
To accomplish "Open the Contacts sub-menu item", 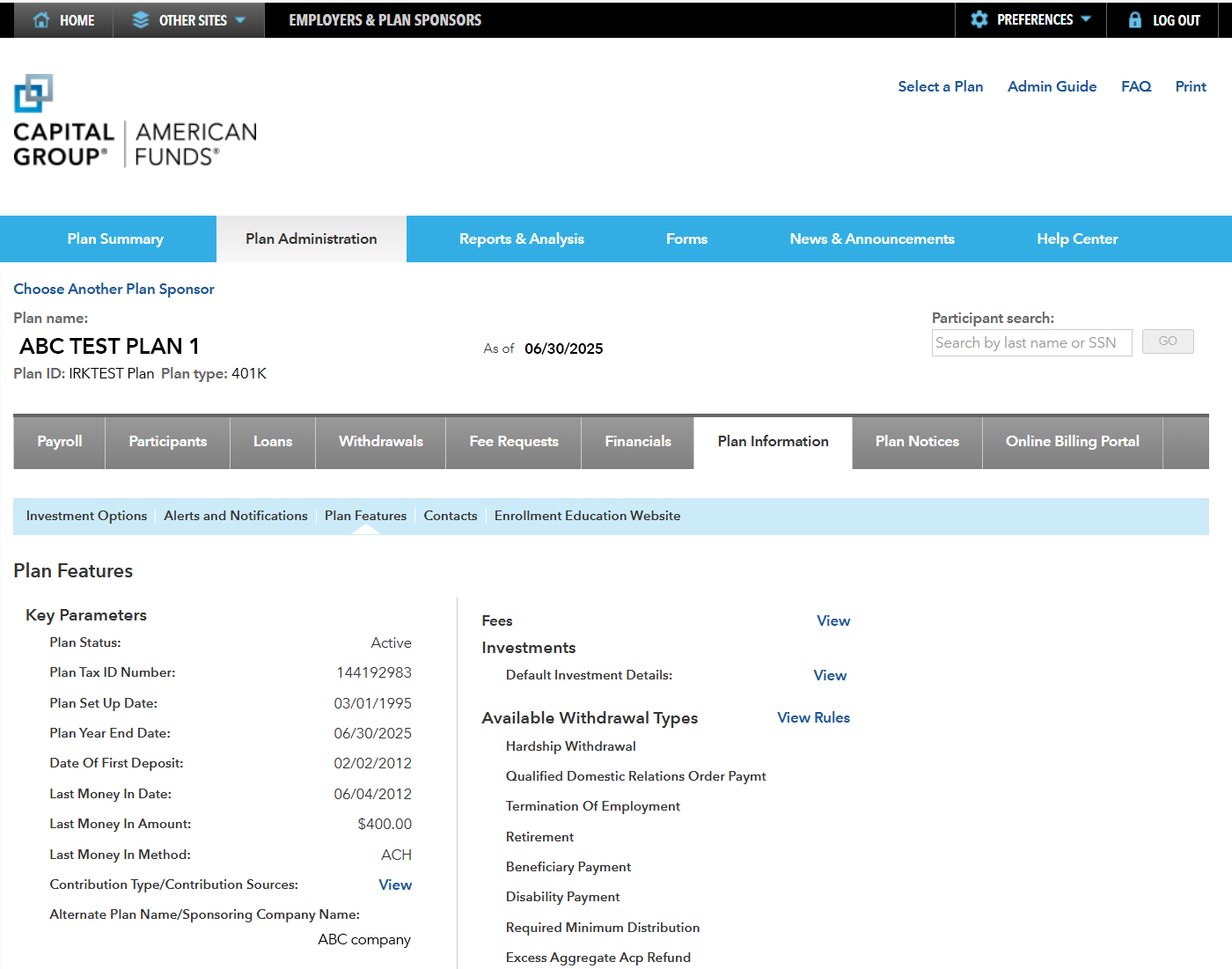I will coord(450,516).
